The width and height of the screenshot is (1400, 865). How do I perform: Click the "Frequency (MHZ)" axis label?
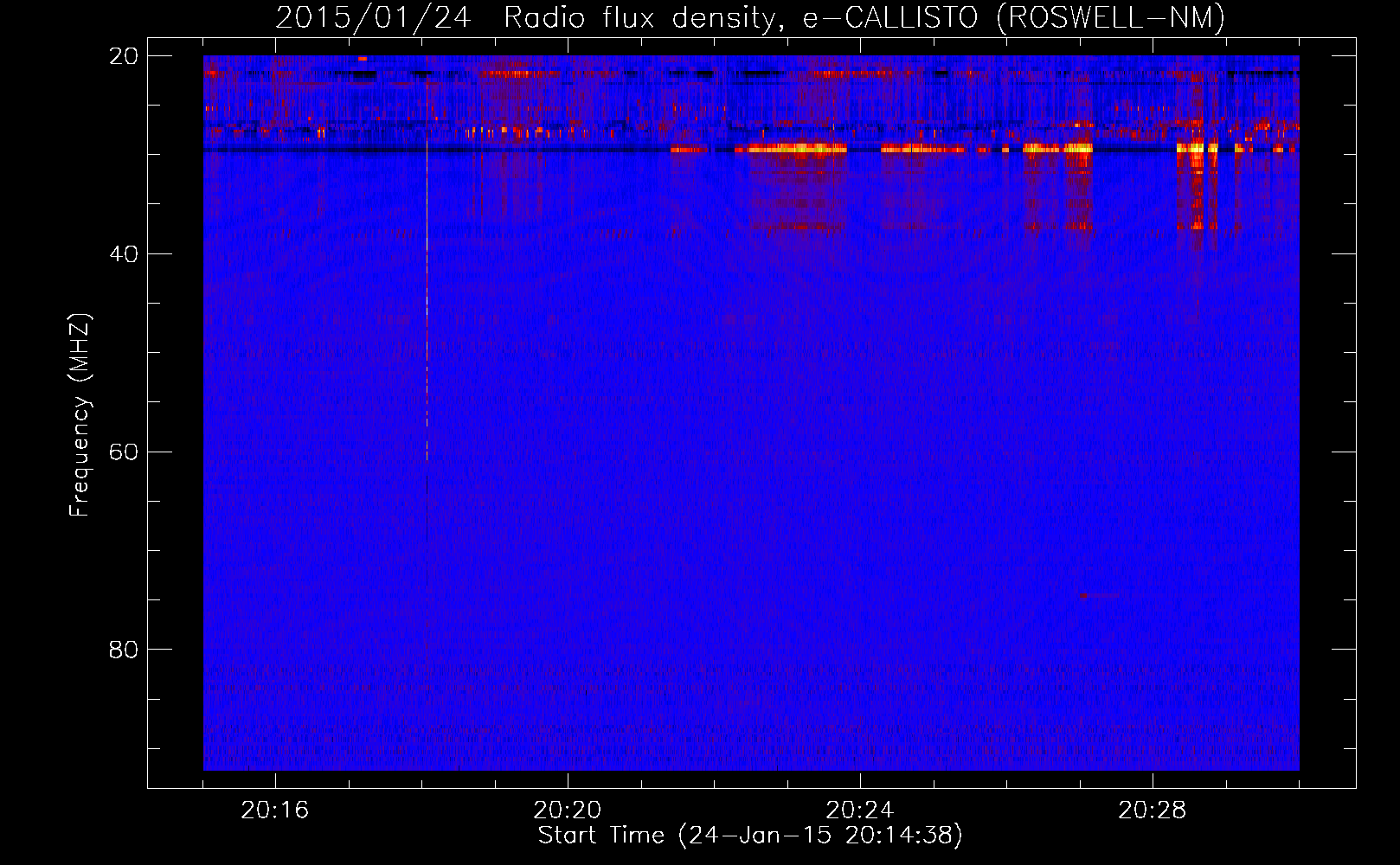tap(80, 415)
